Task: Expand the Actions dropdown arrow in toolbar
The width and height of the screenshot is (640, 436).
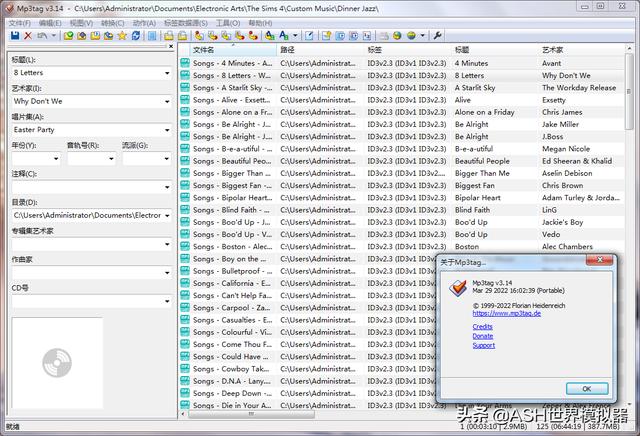Action: click(295, 36)
